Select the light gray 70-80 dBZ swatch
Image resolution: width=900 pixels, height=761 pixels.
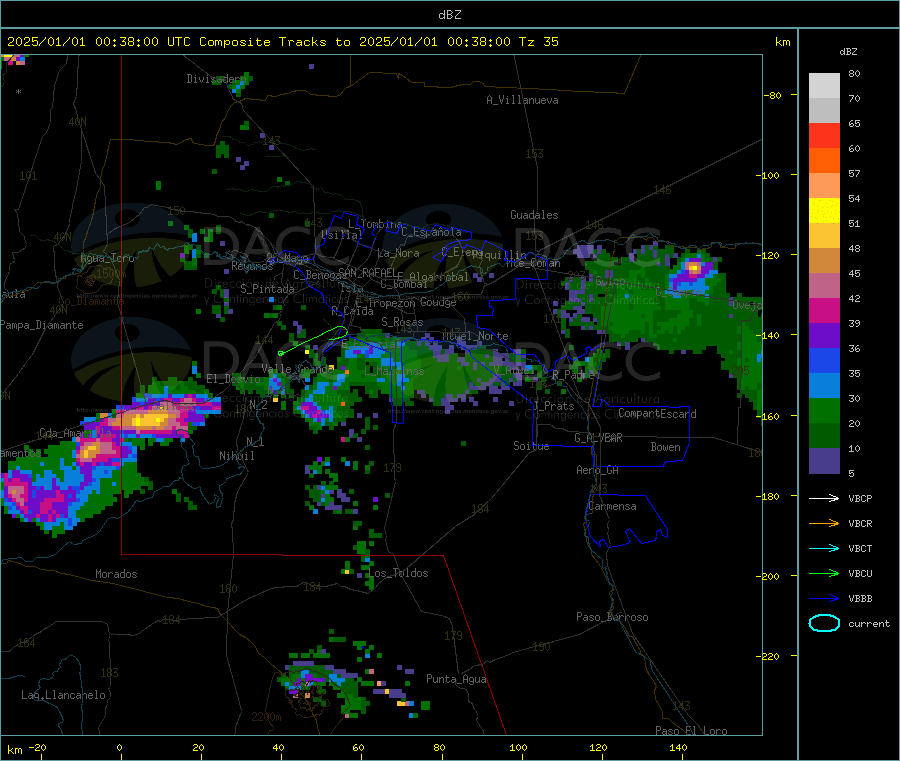tap(824, 86)
